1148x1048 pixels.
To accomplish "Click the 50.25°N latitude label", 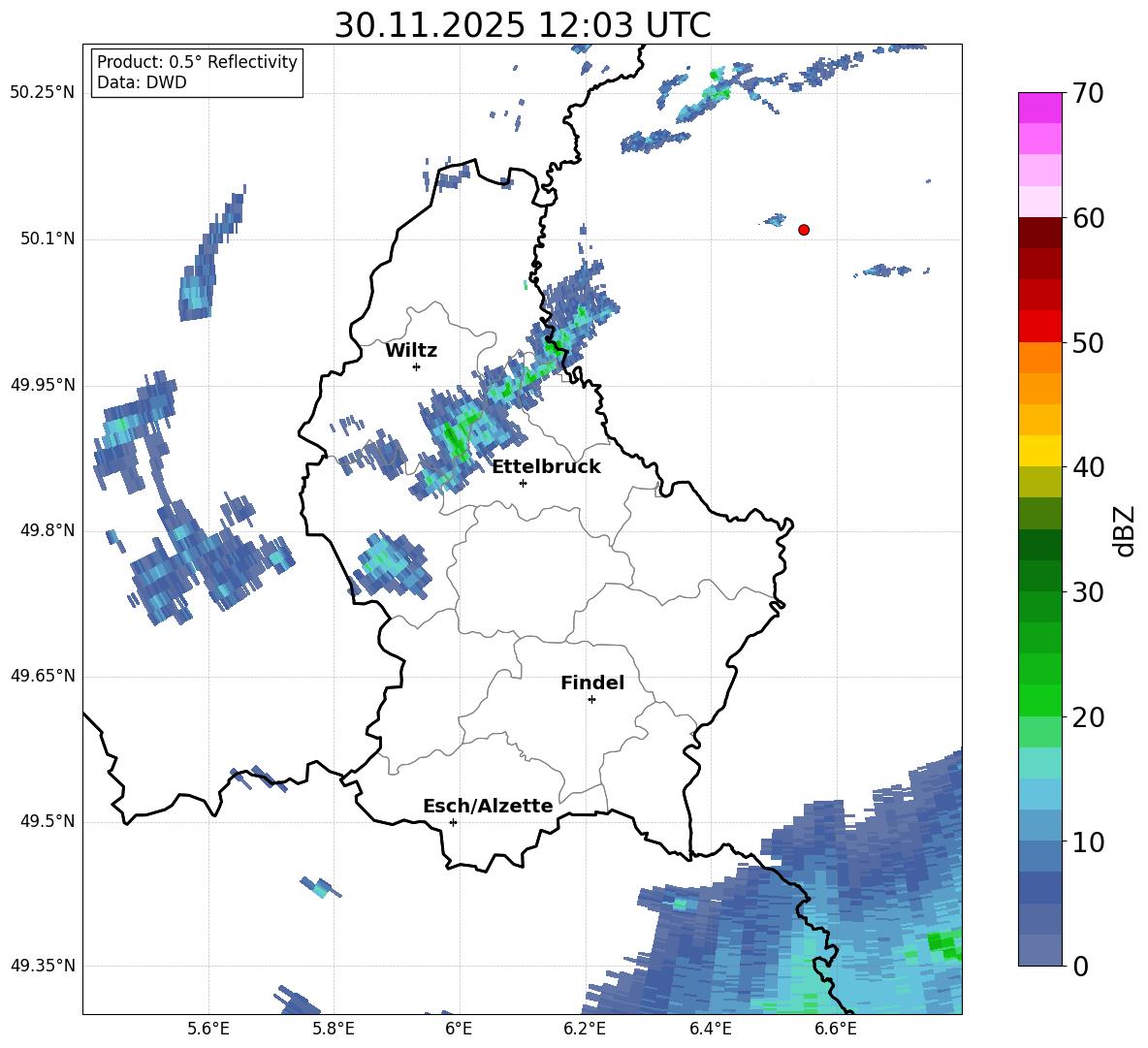I will point(43,93).
